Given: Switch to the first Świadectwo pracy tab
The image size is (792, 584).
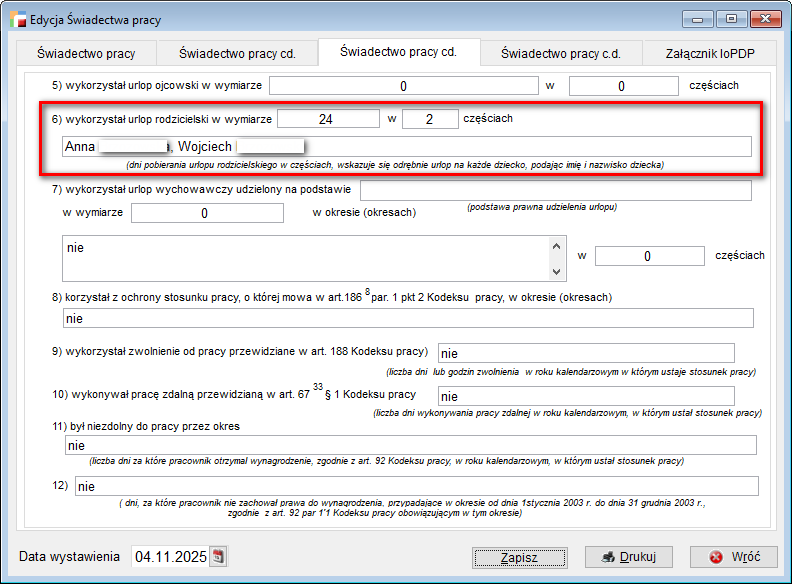Looking at the screenshot, I should [86, 53].
